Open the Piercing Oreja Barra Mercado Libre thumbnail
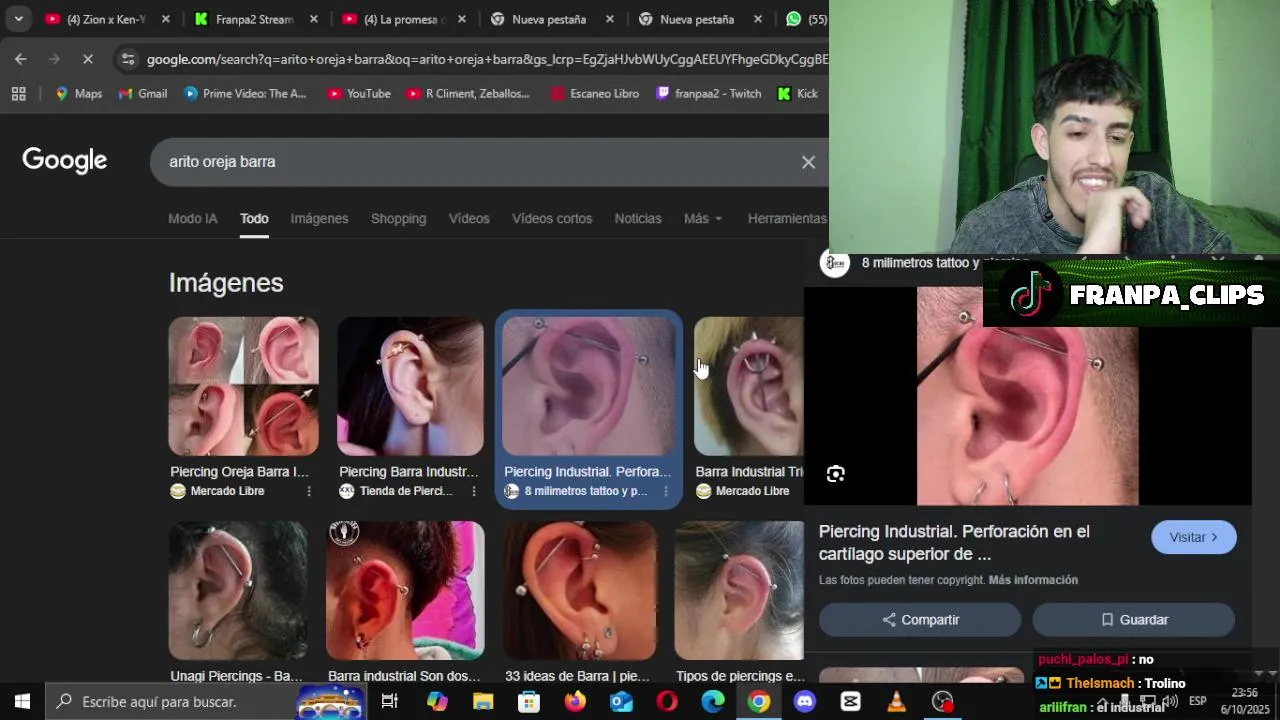1280x720 pixels. (x=243, y=386)
